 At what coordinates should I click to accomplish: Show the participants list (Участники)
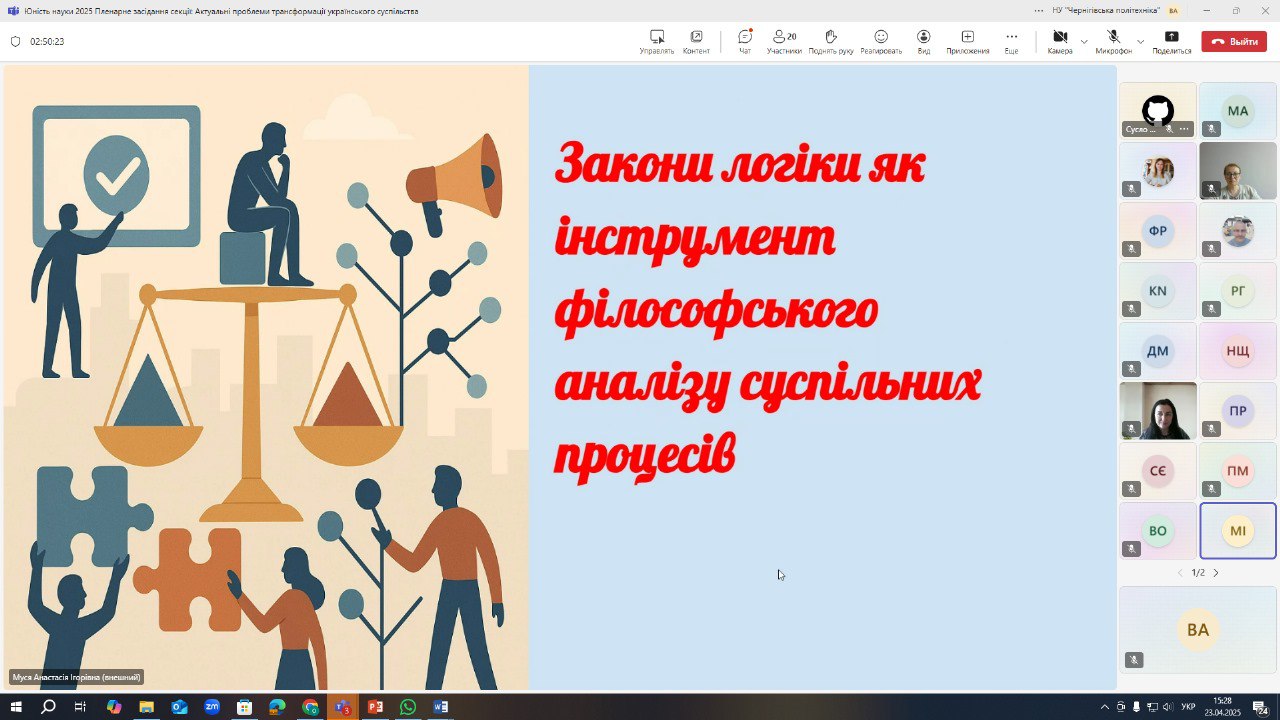tap(784, 41)
